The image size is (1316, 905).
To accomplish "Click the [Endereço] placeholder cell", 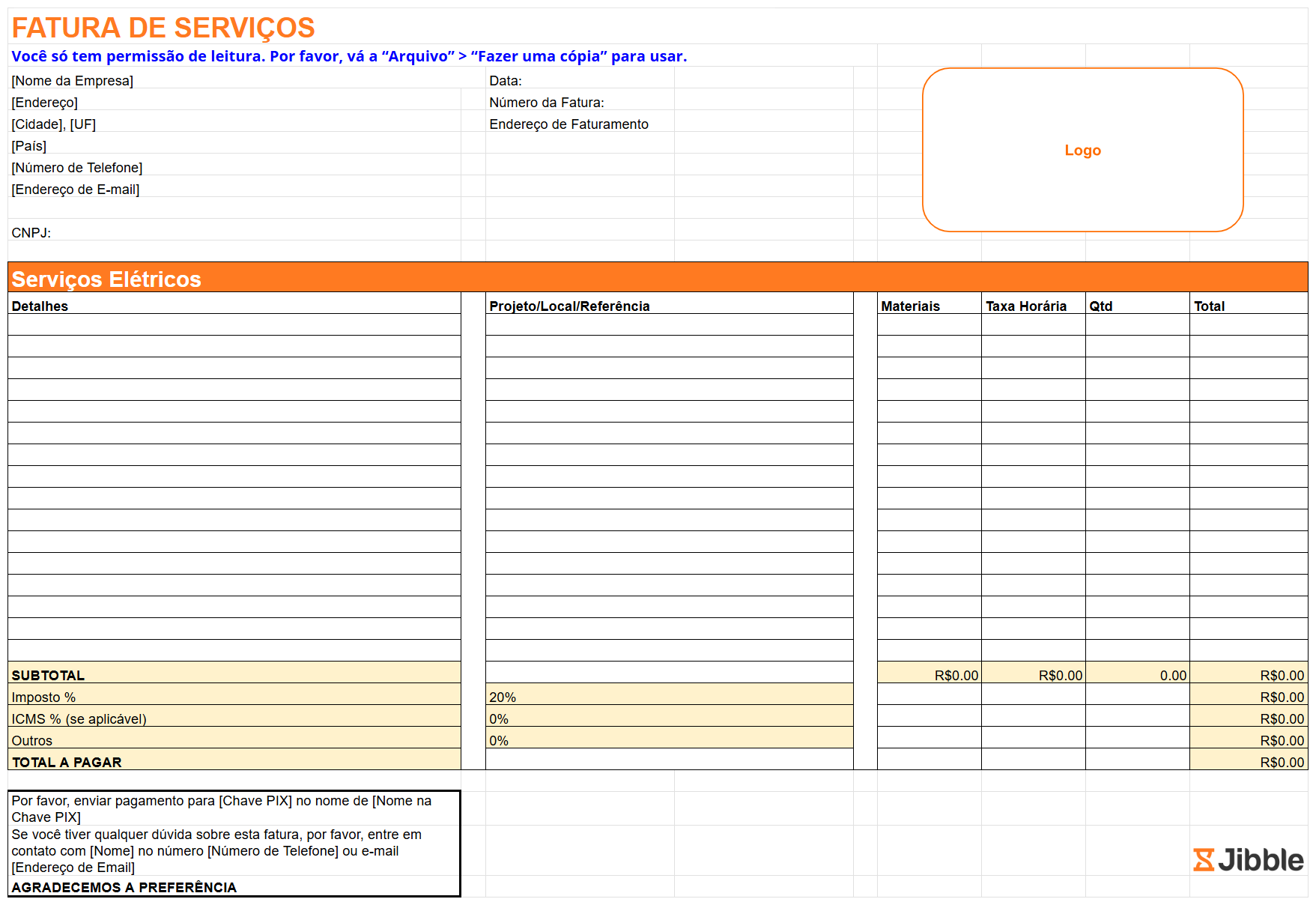I will click(45, 103).
